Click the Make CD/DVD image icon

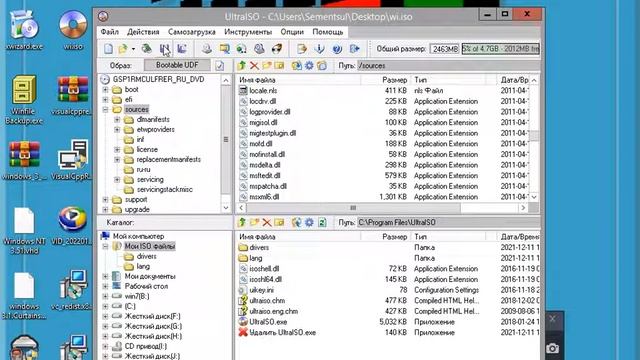(207, 49)
